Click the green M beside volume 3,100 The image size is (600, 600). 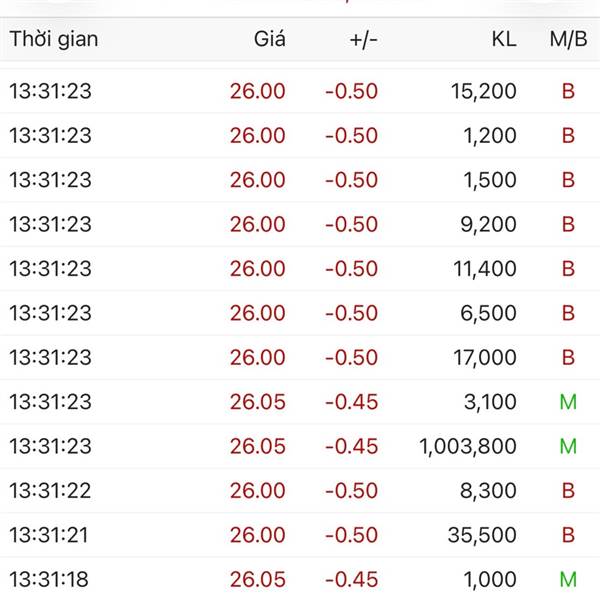pos(568,402)
